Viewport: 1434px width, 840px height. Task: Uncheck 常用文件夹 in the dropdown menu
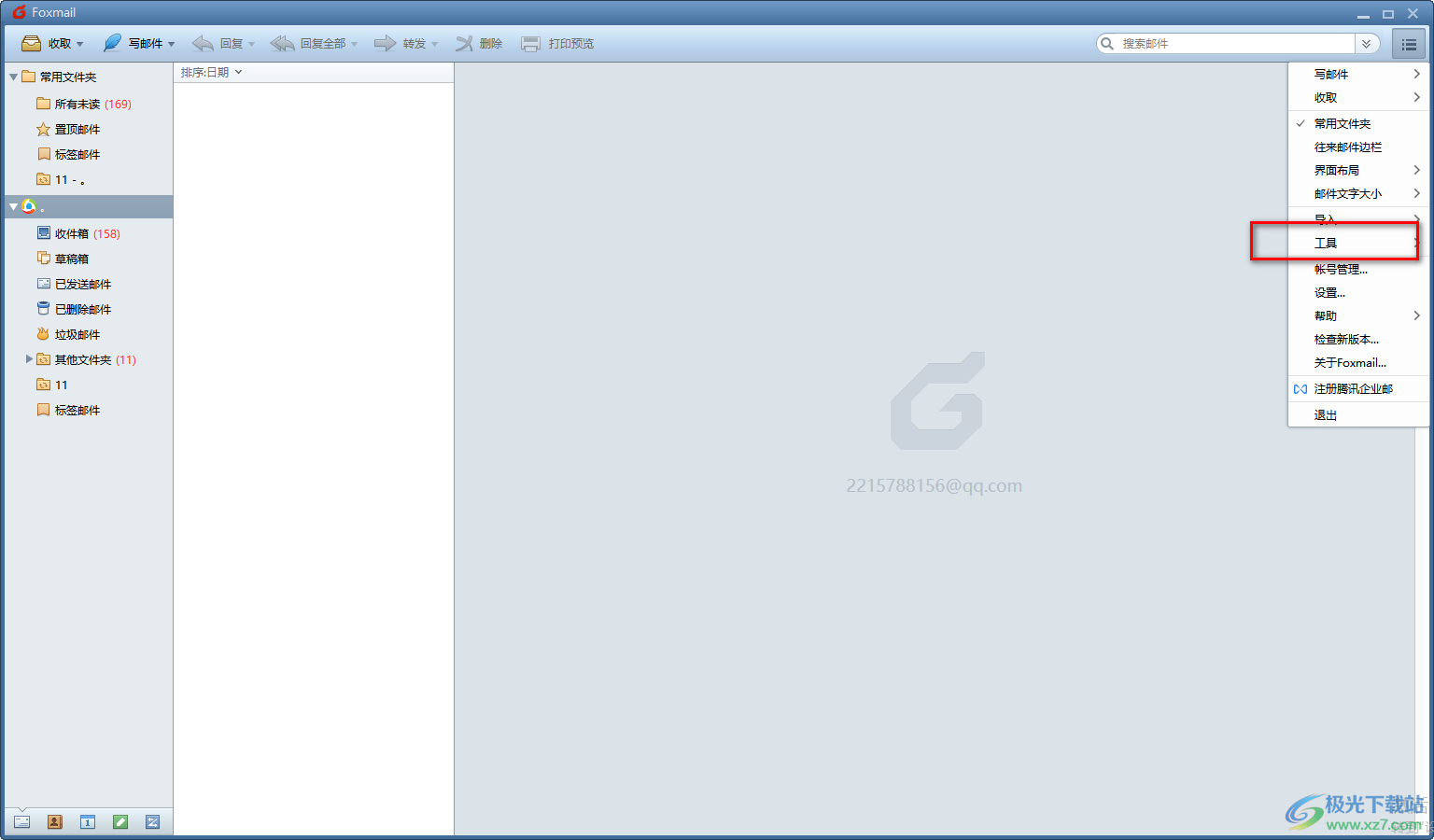pyautogui.click(x=1358, y=123)
